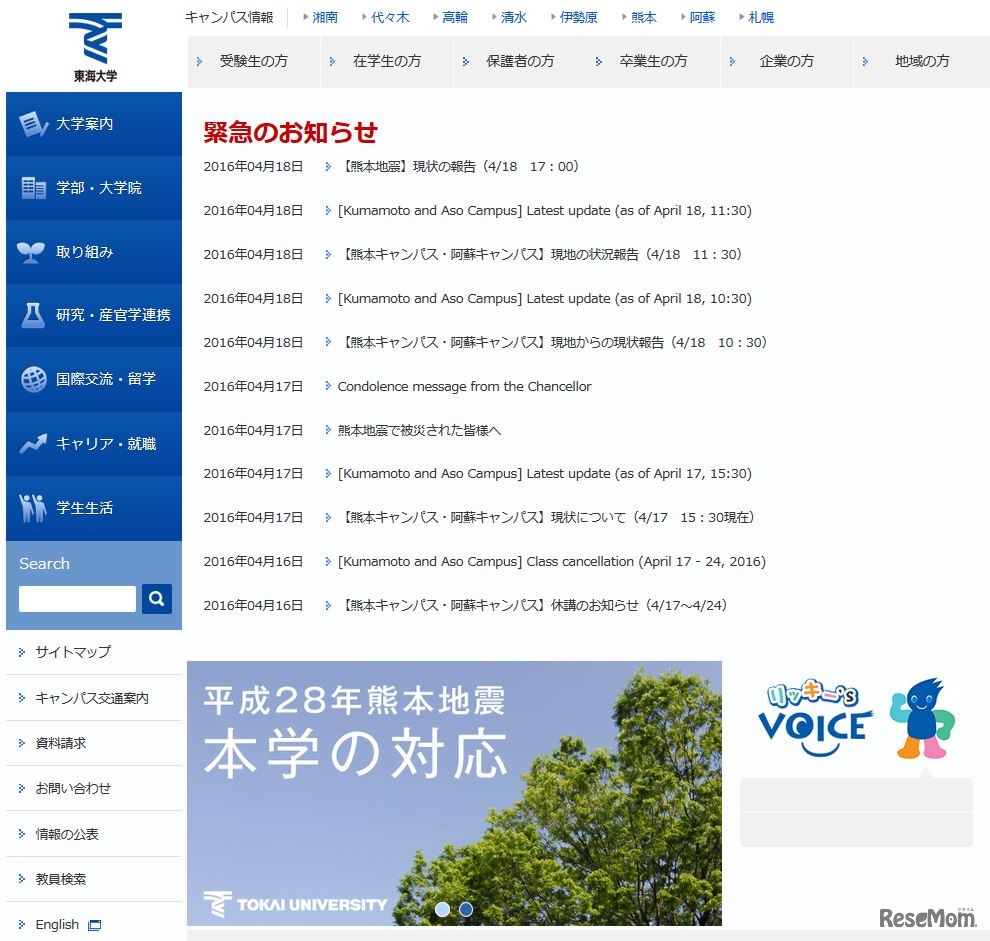Screen dimensions: 990x941
Task: Click the search magnifier icon
Action: coord(156,598)
